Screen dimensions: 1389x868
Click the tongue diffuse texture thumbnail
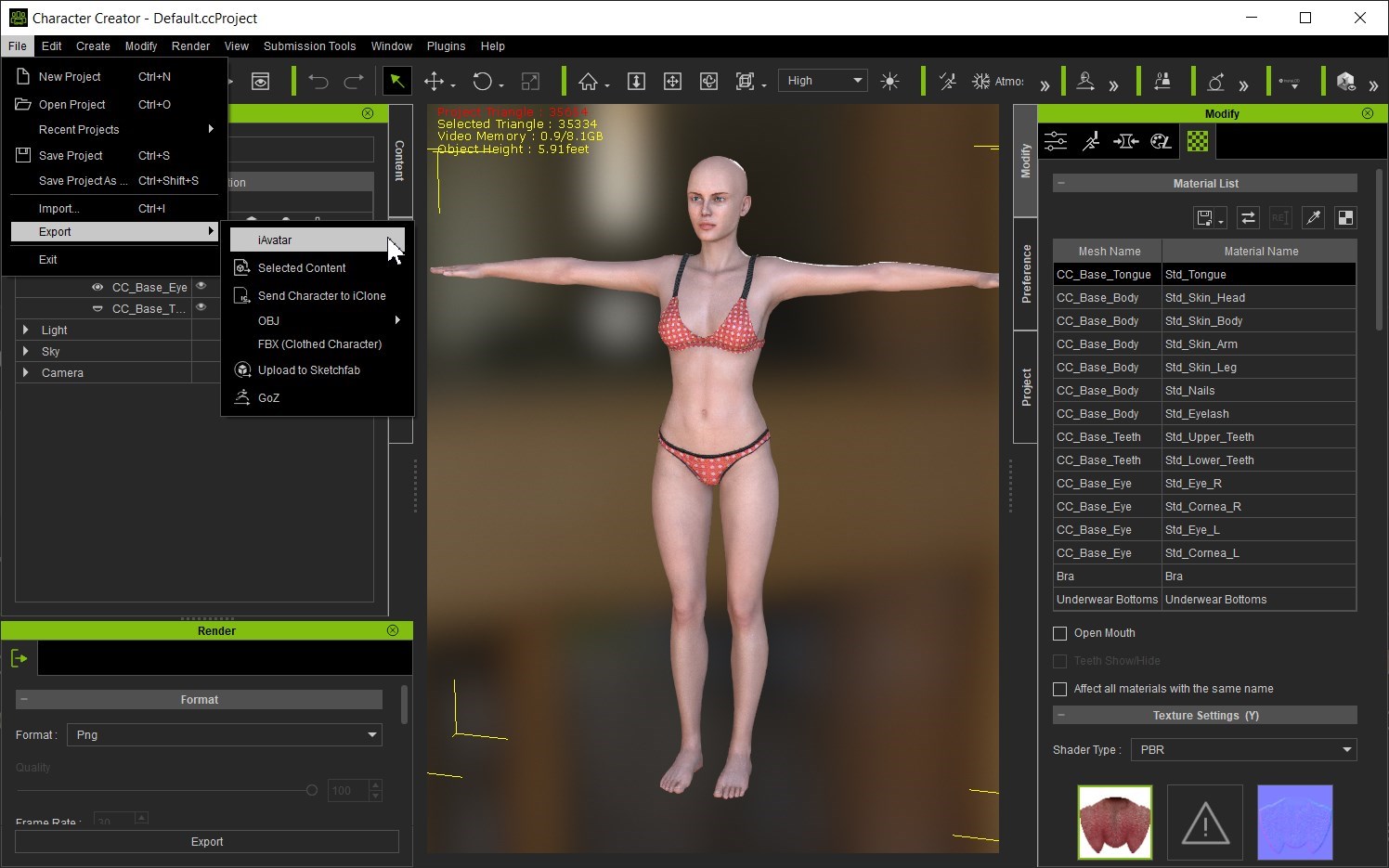click(1114, 823)
